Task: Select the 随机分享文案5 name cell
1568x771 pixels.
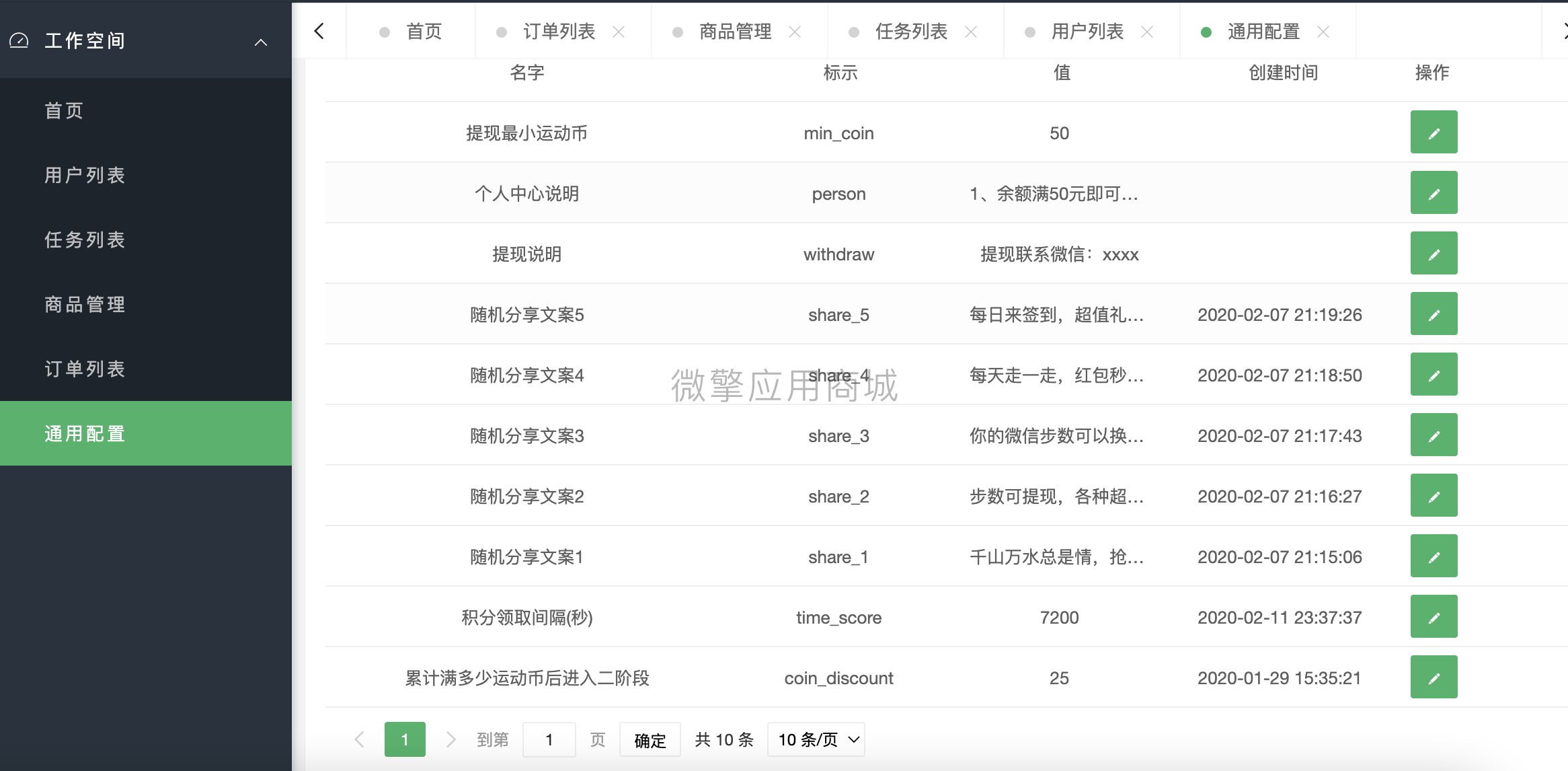Action: coord(526,315)
